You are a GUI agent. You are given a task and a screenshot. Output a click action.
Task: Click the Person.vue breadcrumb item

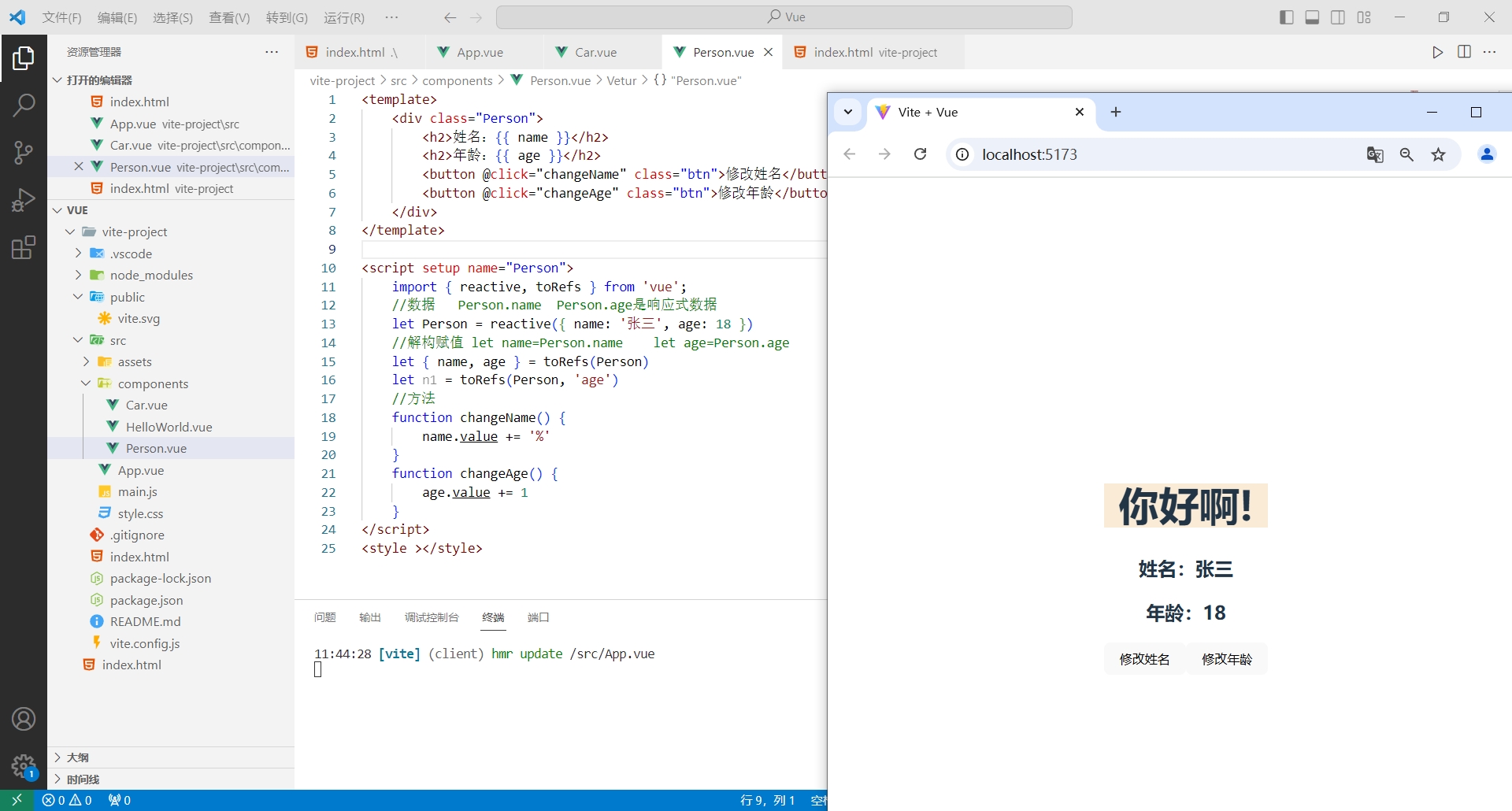pyautogui.click(x=560, y=80)
